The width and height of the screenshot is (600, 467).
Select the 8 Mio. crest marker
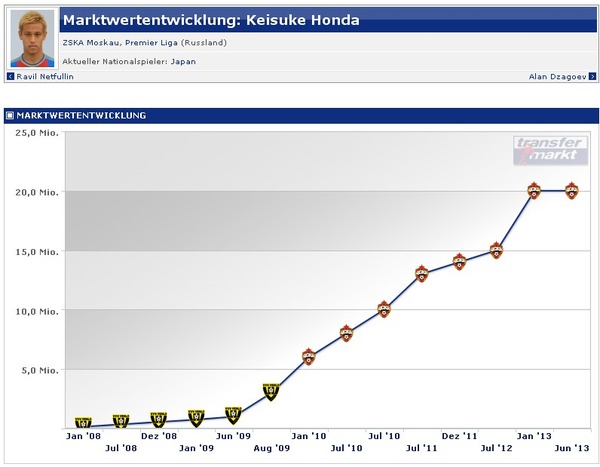pos(346,333)
